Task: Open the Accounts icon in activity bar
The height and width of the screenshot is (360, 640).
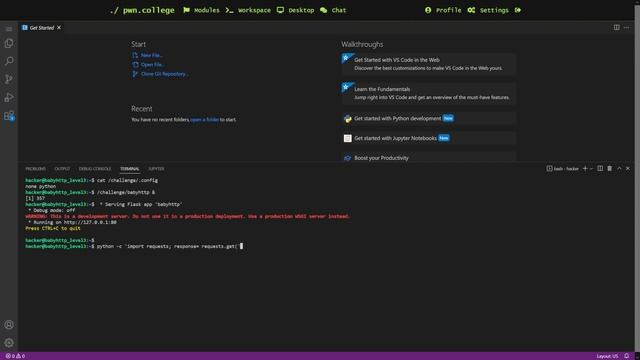Action: [x=9, y=325]
